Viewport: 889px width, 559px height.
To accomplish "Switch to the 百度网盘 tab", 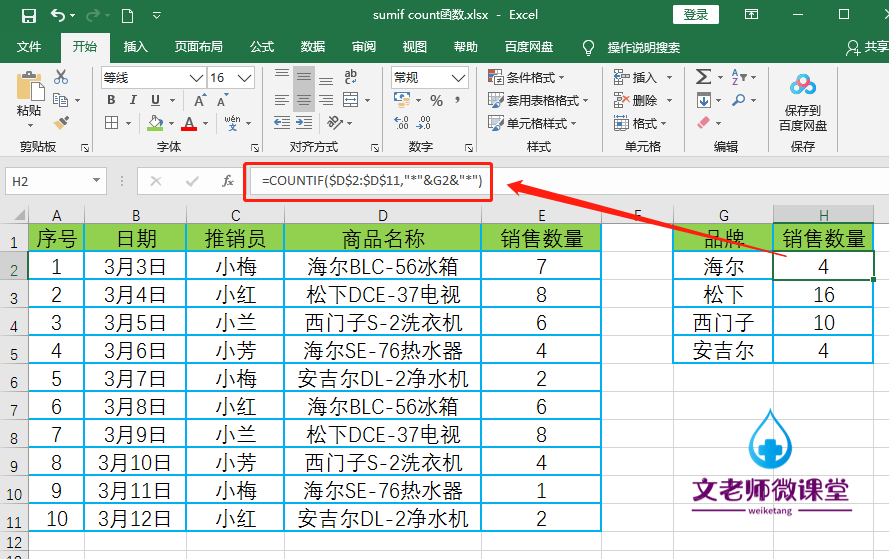I will (x=529, y=47).
